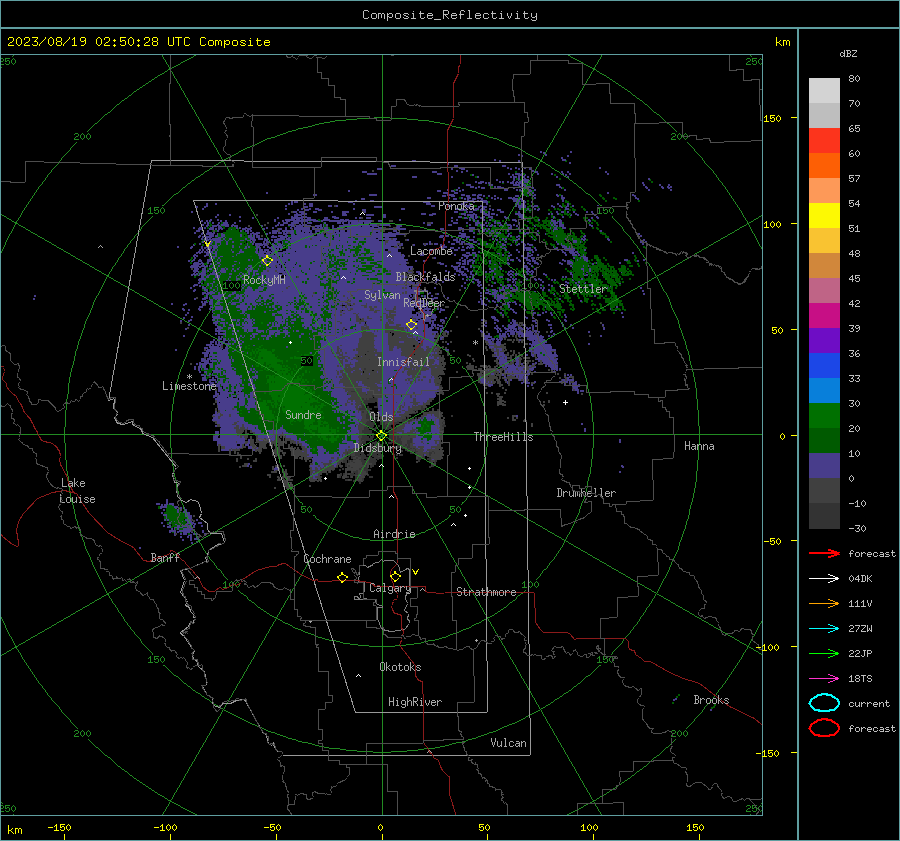Select the purple 39–36 dBZ swatch

click(x=824, y=341)
